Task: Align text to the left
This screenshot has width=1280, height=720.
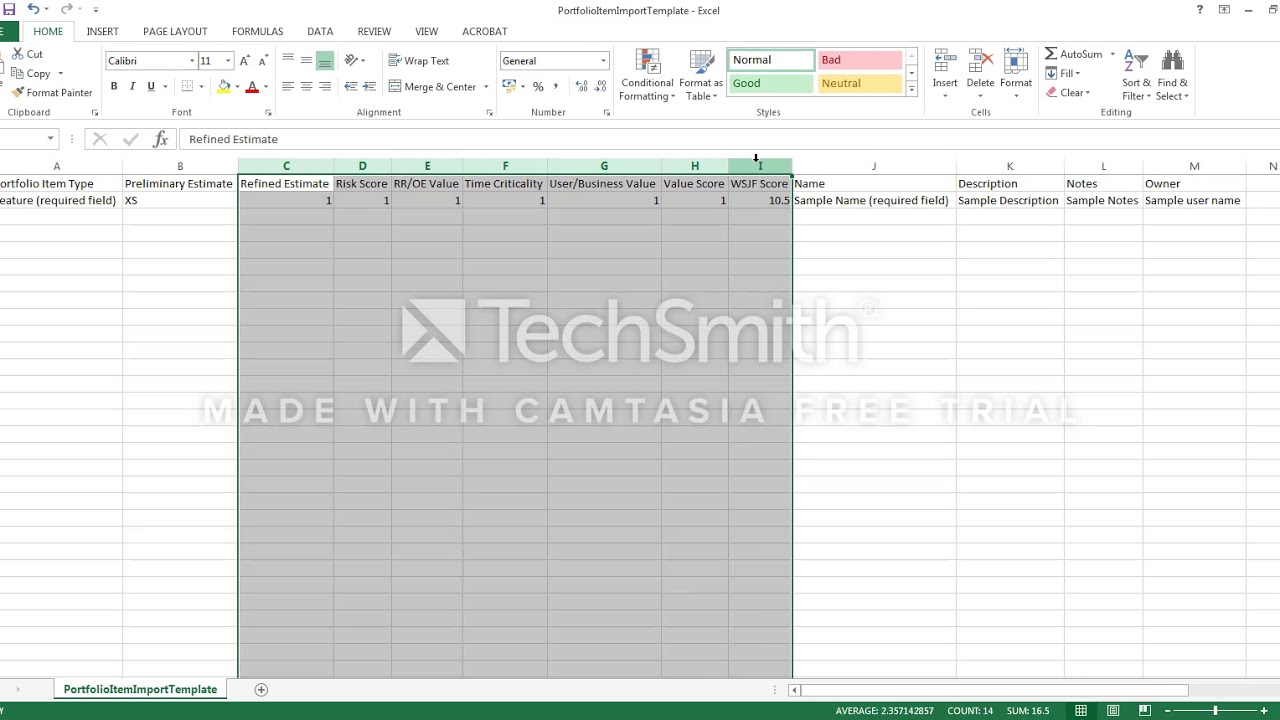Action: [288, 87]
